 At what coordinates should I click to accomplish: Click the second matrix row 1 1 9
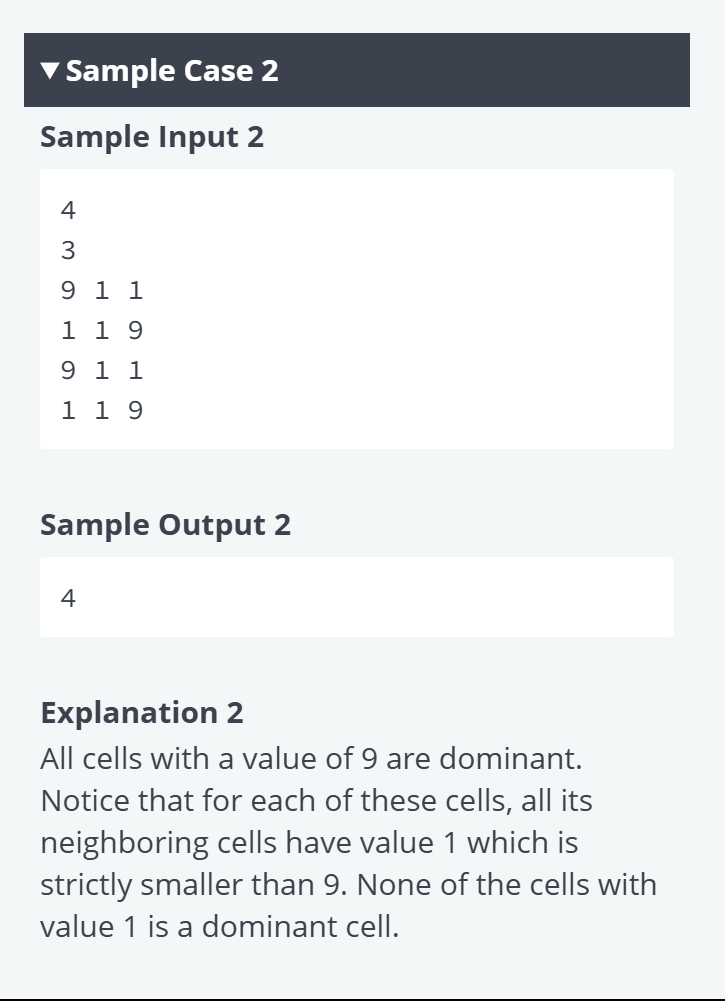[x=102, y=331]
